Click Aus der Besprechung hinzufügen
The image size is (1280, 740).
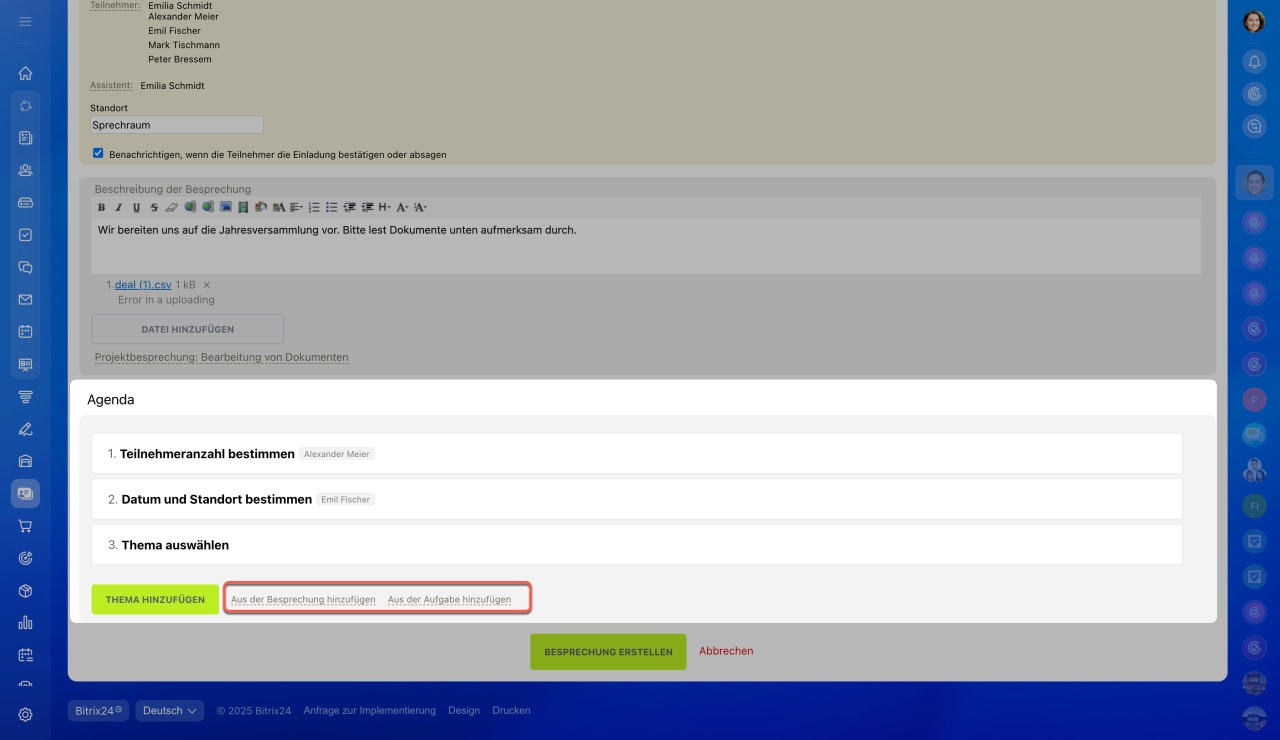[303, 600]
